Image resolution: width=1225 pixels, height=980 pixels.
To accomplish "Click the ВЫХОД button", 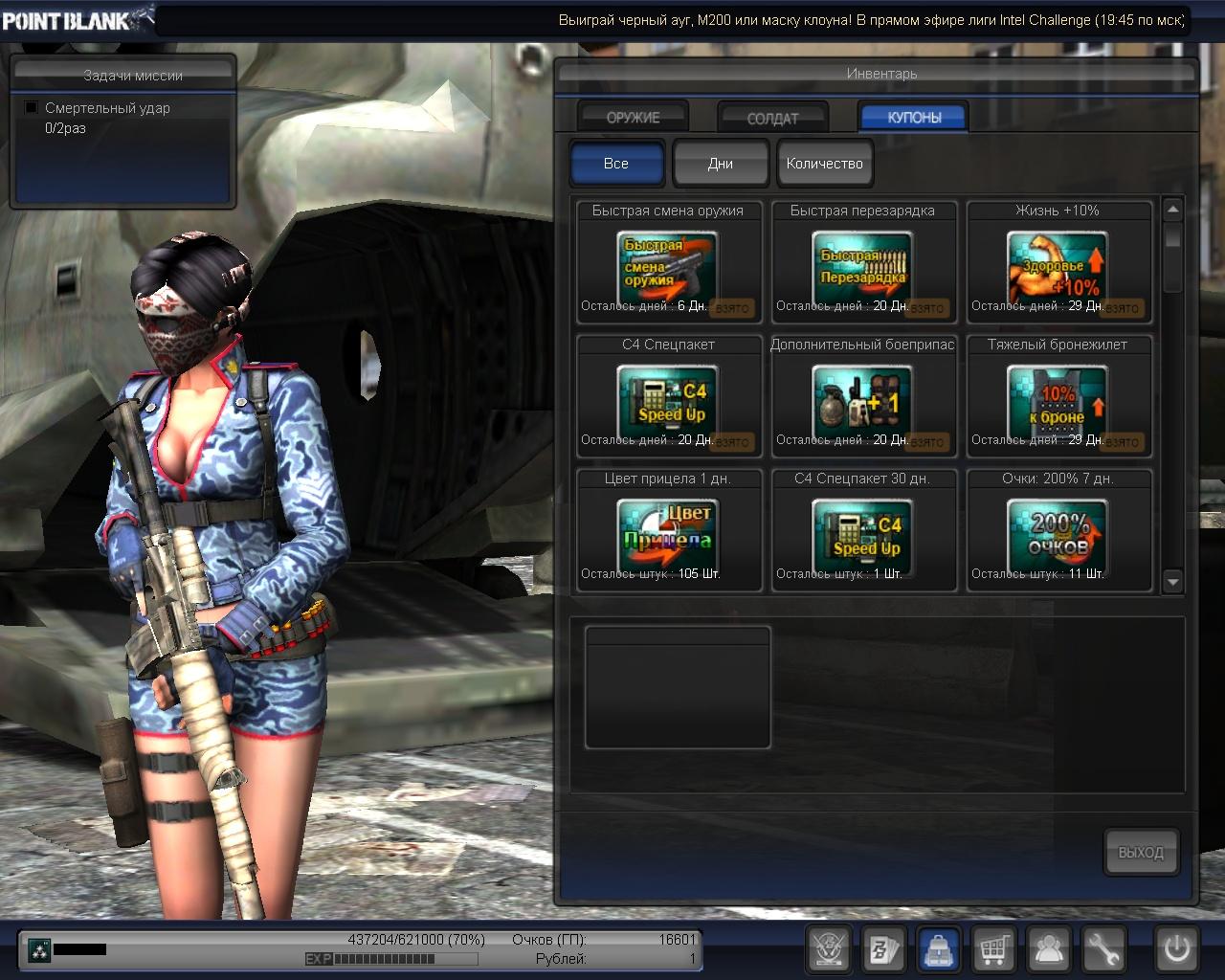I will [1141, 852].
